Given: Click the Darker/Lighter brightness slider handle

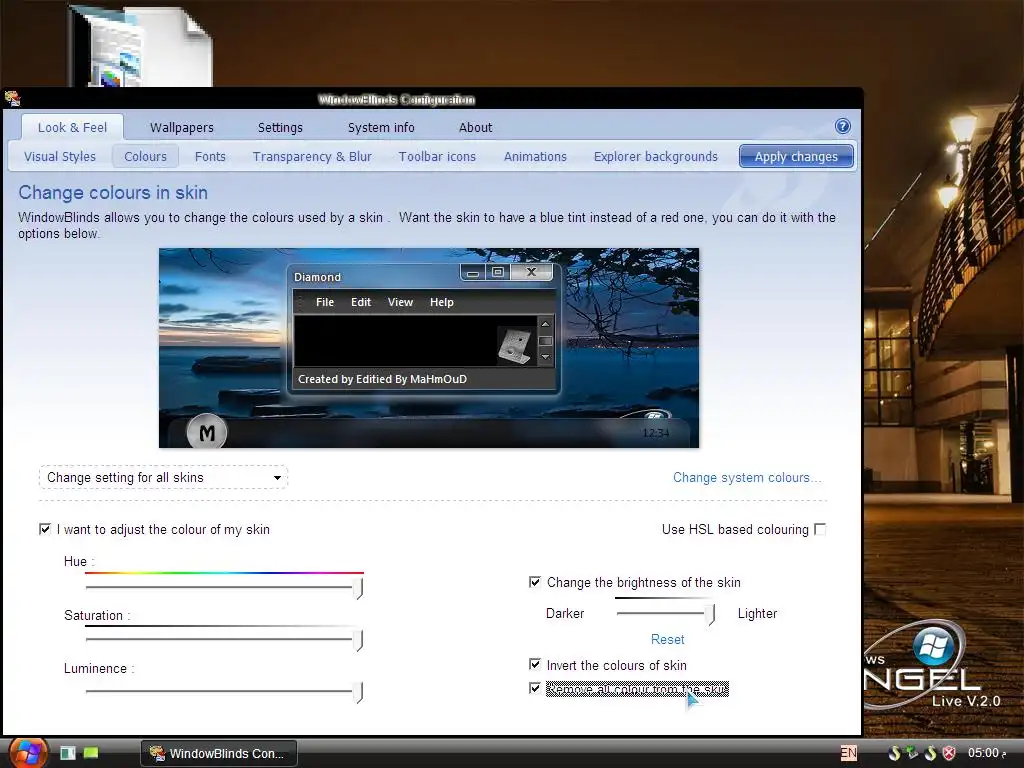Looking at the screenshot, I should [x=710, y=614].
